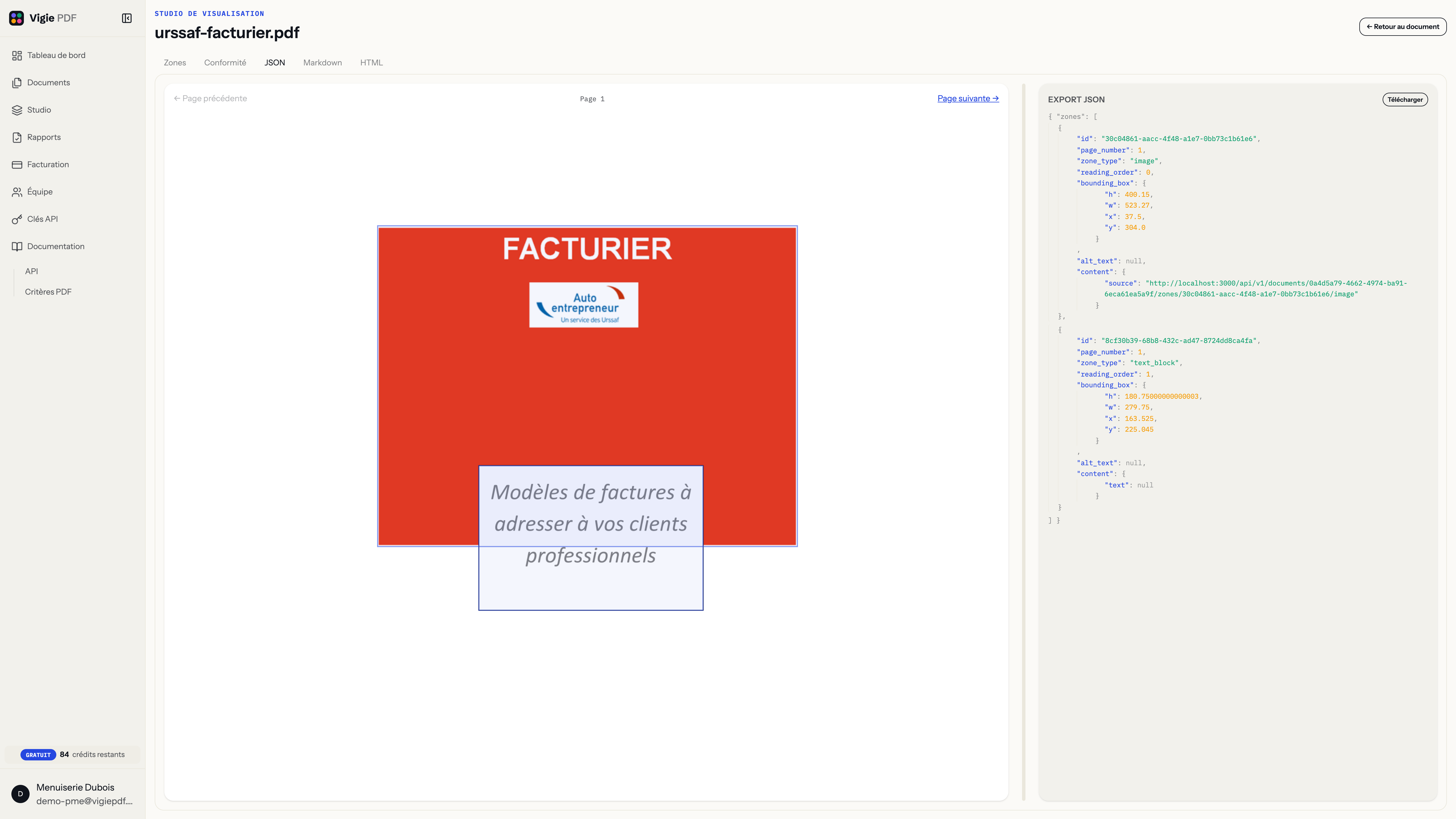Switch to the Markdown tab

pyautogui.click(x=322, y=63)
